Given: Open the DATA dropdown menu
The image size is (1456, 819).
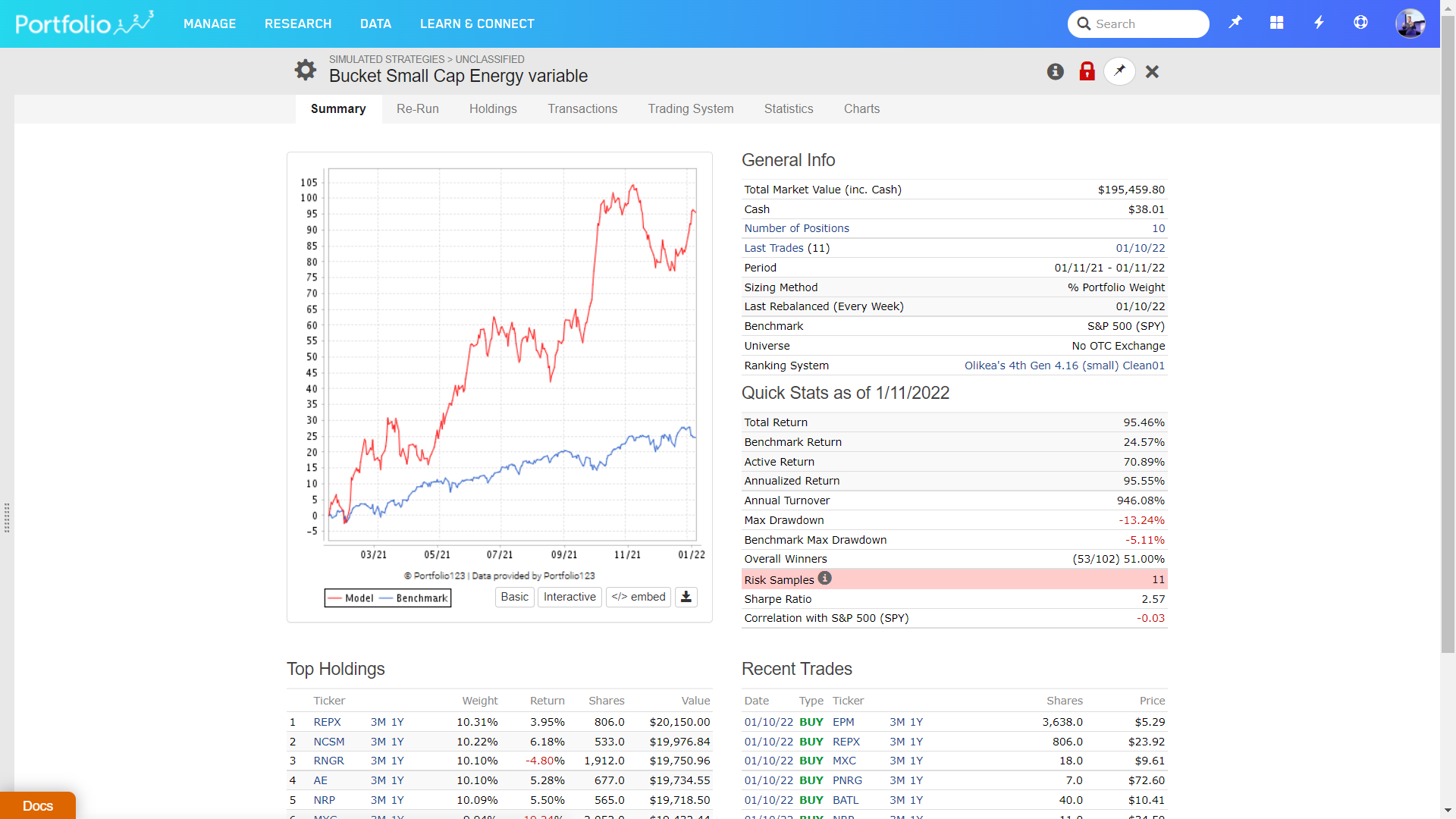Looking at the screenshot, I should coord(375,24).
